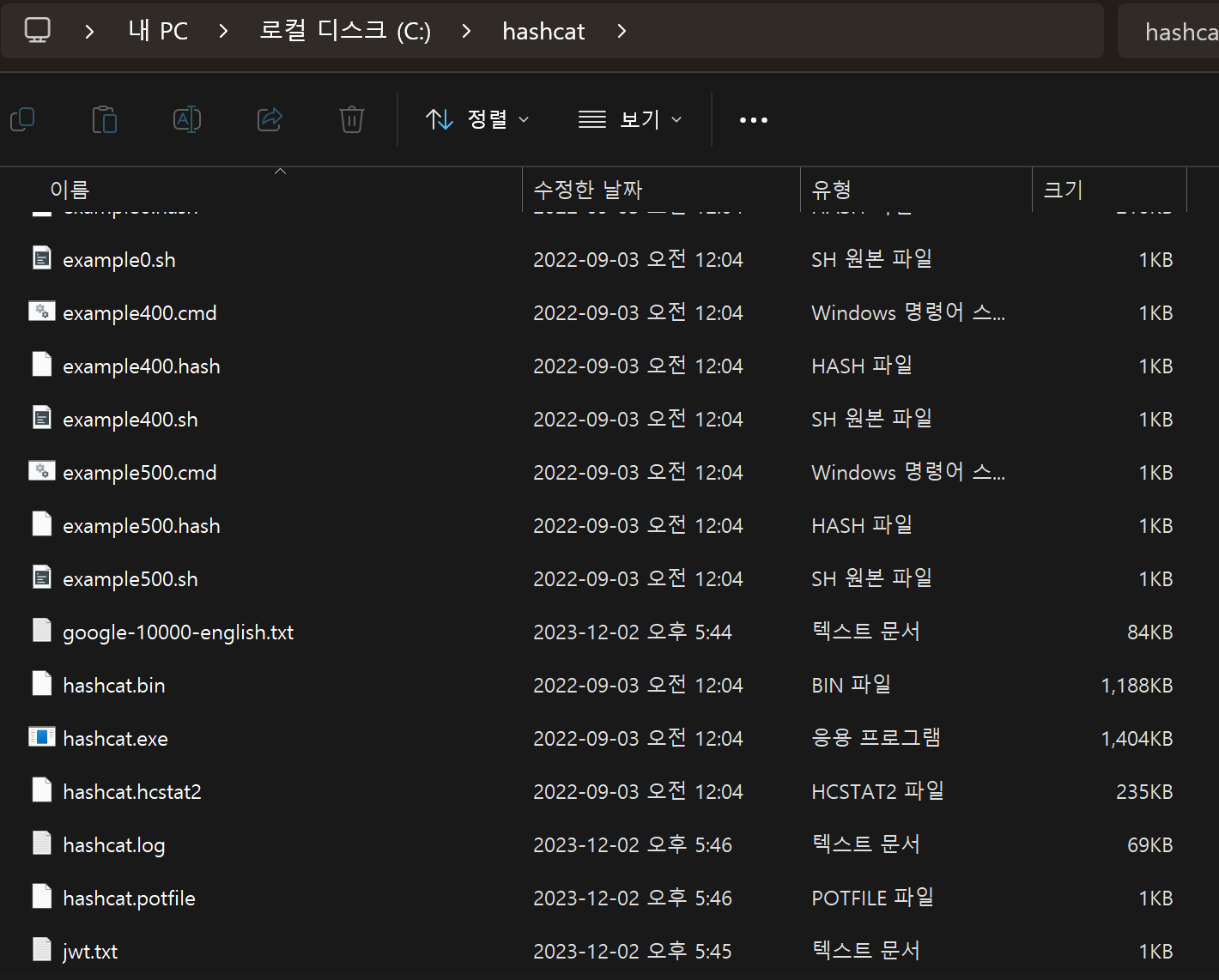Image resolution: width=1219 pixels, height=980 pixels.
Task: Select the file name example500.hash
Action: (x=142, y=526)
